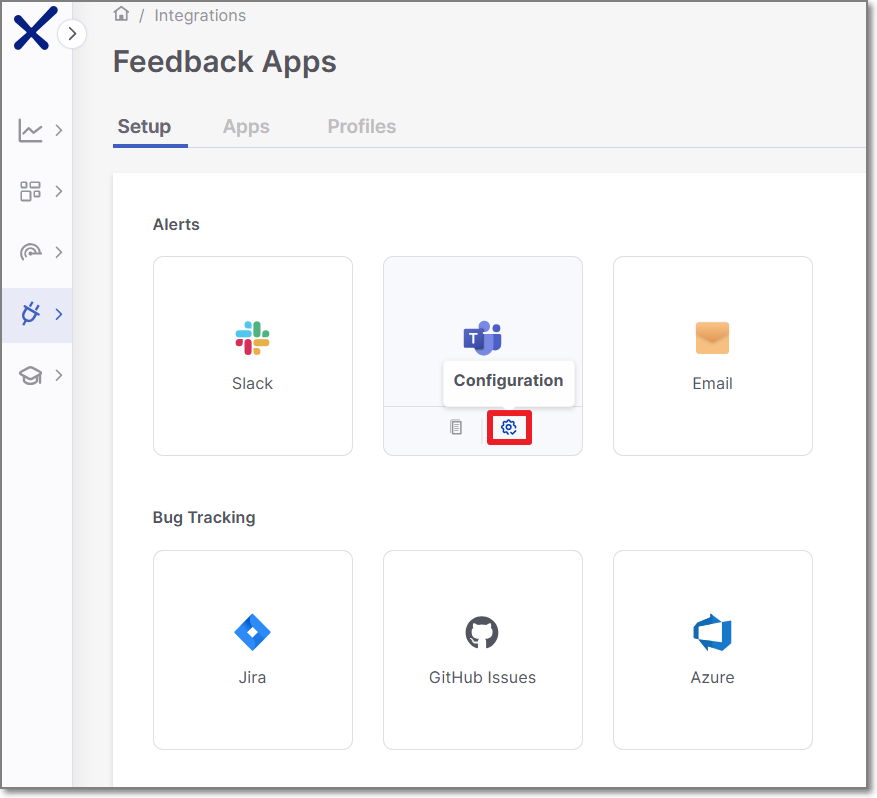
Task: Open the Azure integration card
Action: (712, 649)
